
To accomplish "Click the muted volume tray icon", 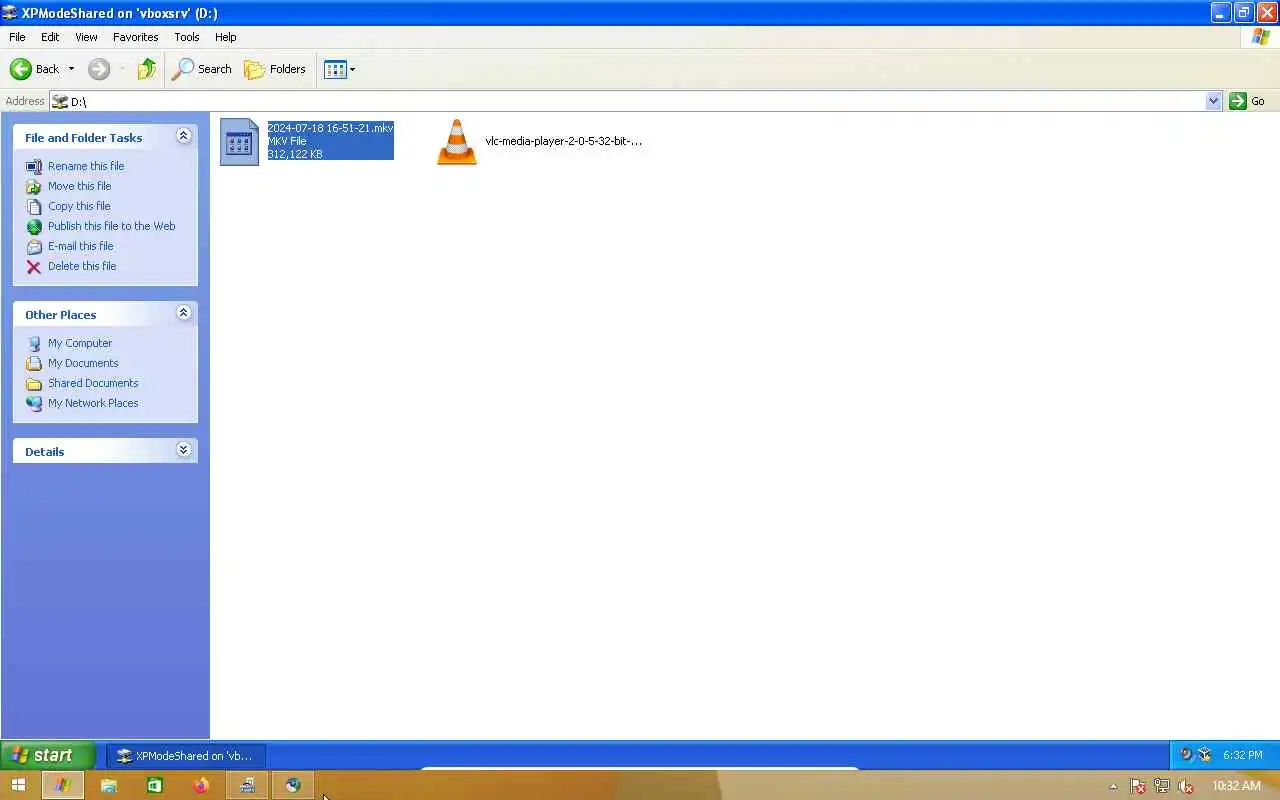I will tap(1185, 787).
